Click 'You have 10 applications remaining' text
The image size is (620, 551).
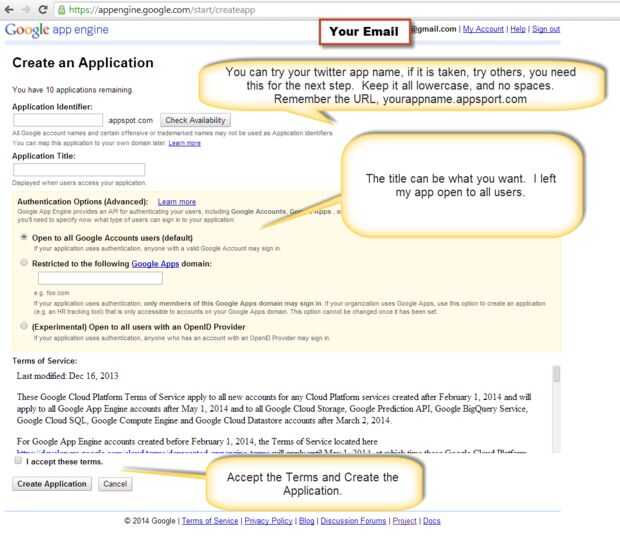coord(72,90)
